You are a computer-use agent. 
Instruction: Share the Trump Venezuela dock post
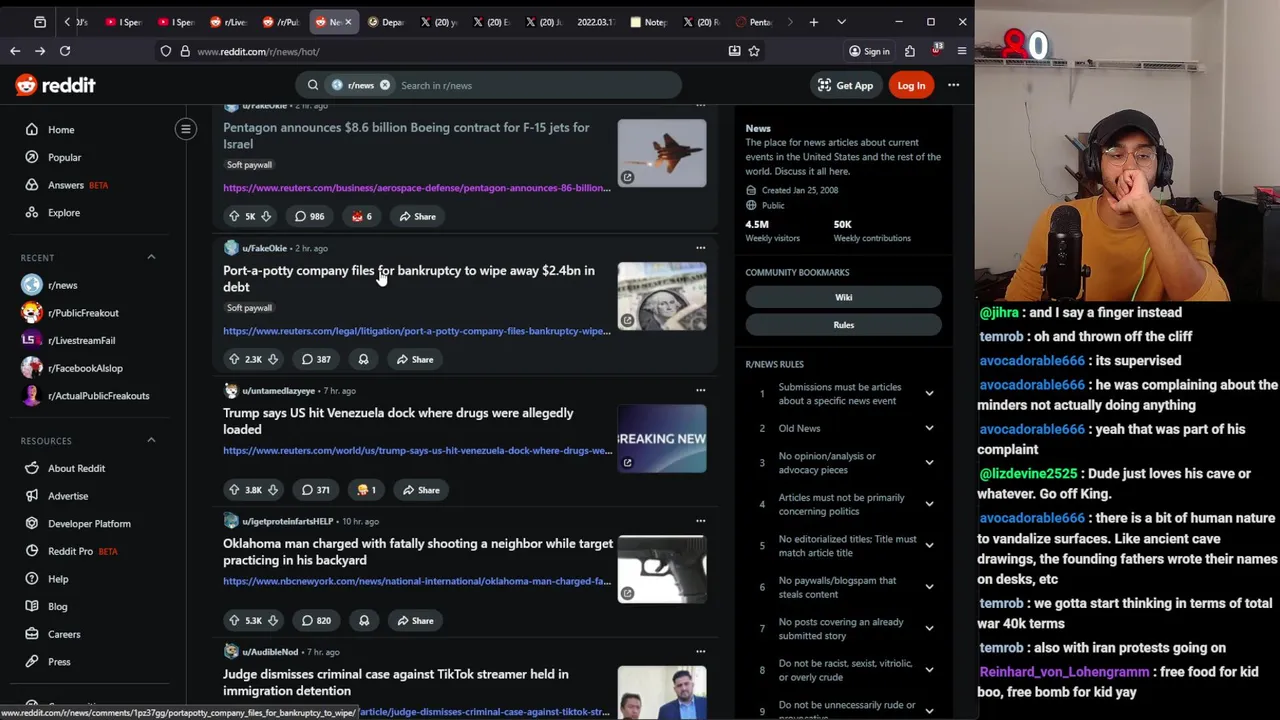[x=420, y=490]
